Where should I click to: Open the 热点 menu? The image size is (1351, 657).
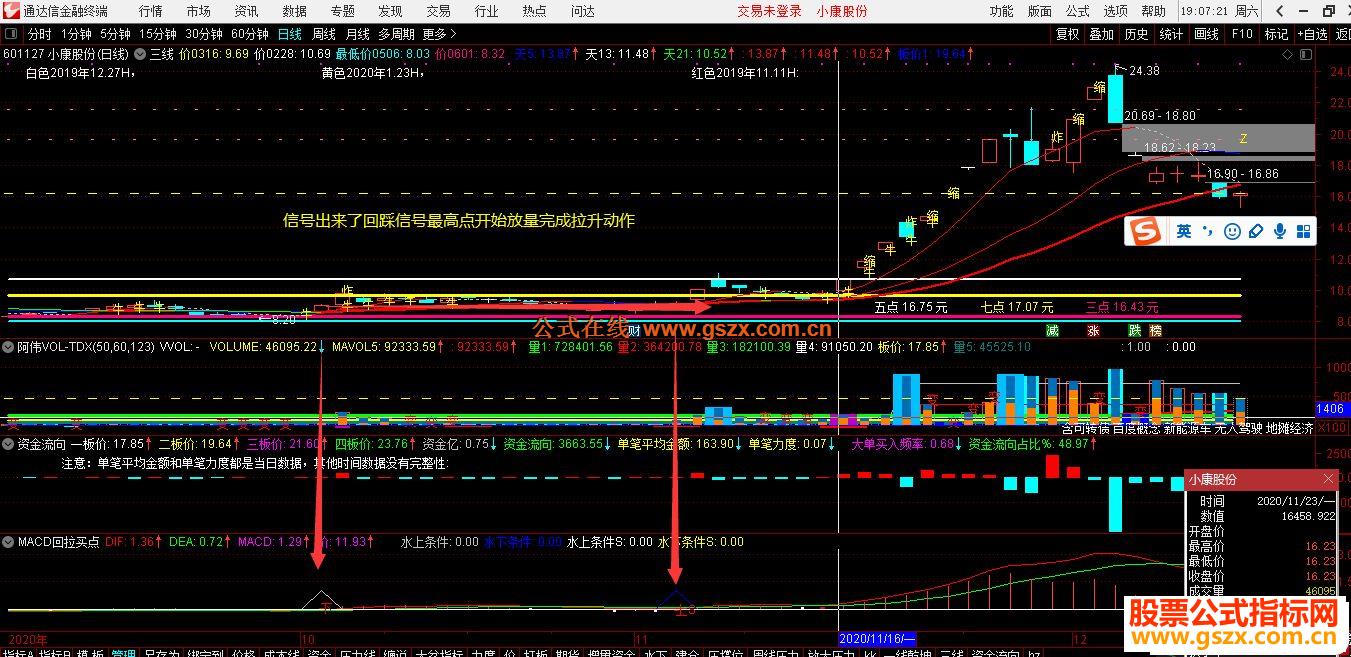pyautogui.click(x=534, y=11)
